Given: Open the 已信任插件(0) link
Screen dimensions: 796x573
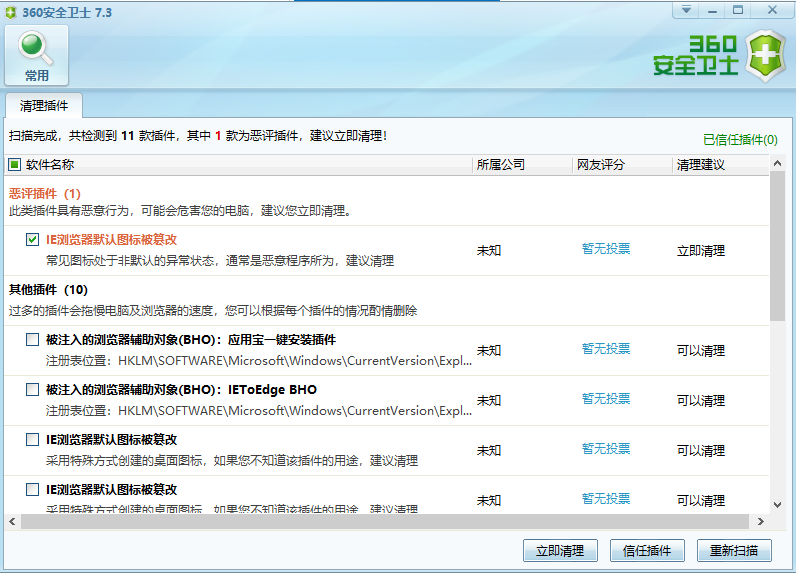Looking at the screenshot, I should [x=740, y=139].
